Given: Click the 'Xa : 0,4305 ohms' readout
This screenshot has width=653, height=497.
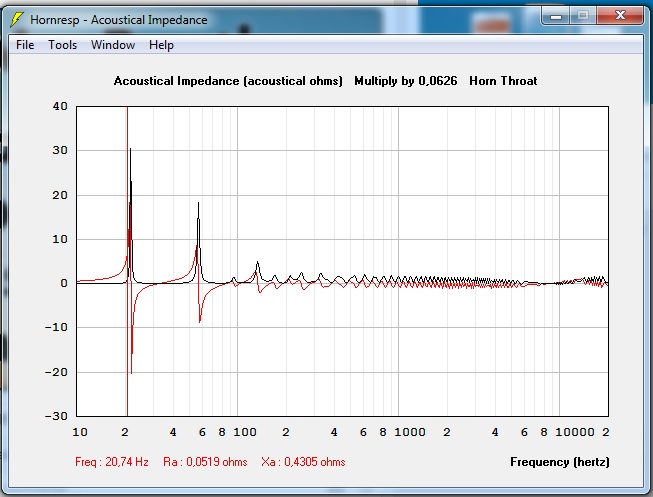Looking at the screenshot, I should [303, 462].
